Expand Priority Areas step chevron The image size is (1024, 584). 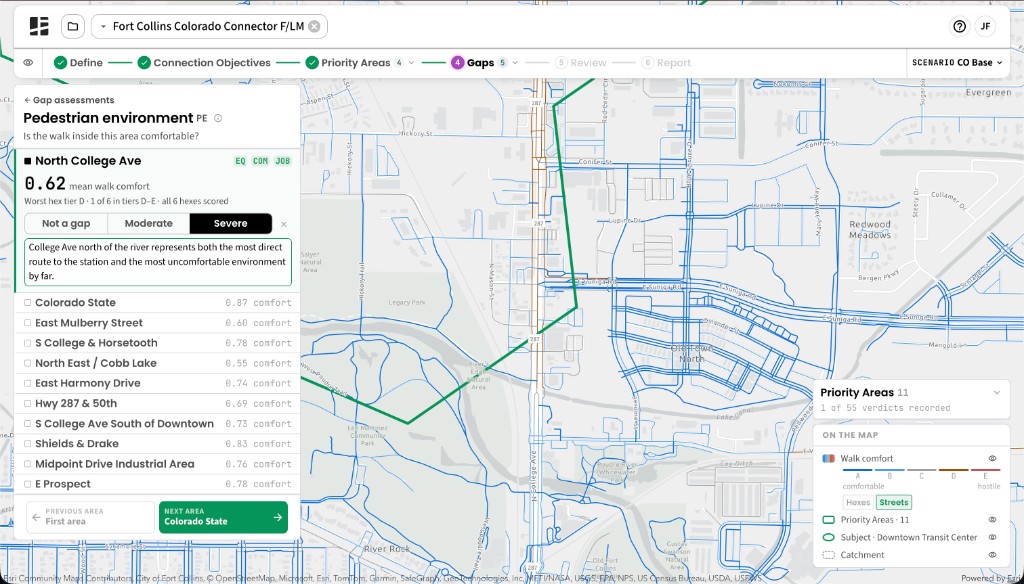click(411, 63)
